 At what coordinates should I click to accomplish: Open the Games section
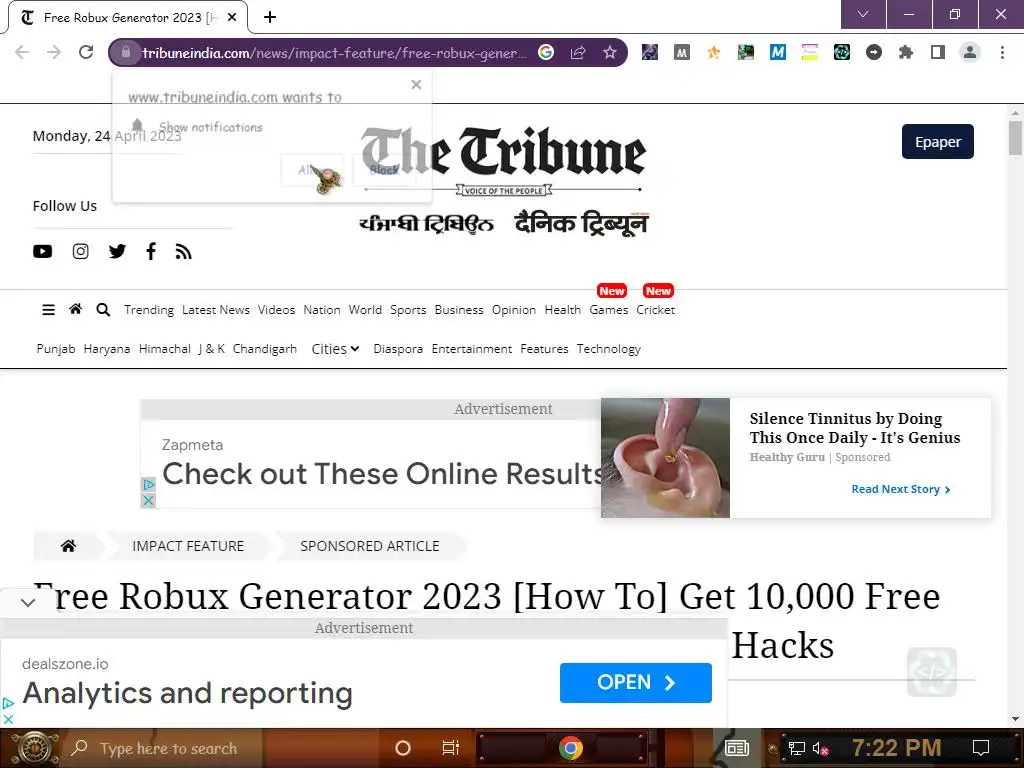click(x=609, y=310)
